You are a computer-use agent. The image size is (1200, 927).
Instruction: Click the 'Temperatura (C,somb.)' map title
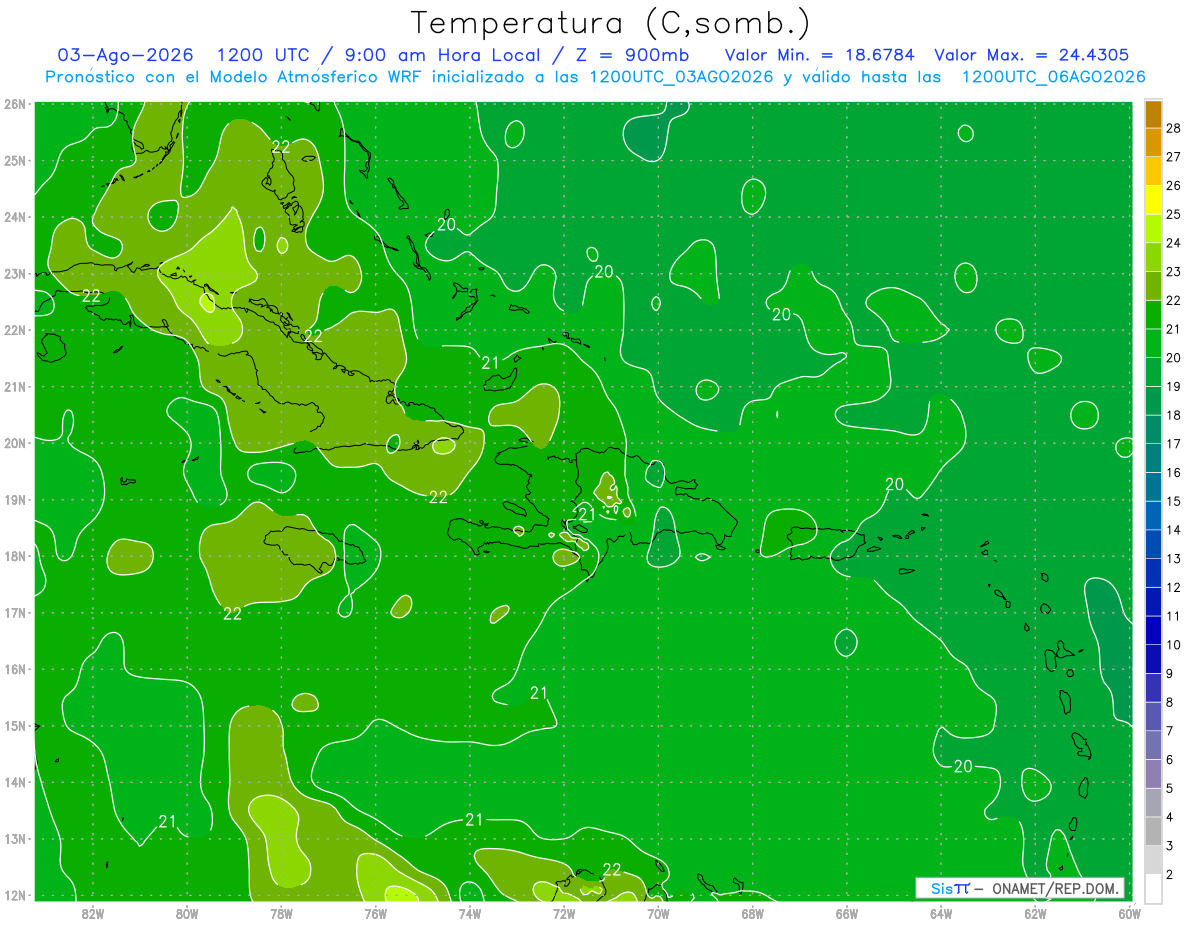611,23
